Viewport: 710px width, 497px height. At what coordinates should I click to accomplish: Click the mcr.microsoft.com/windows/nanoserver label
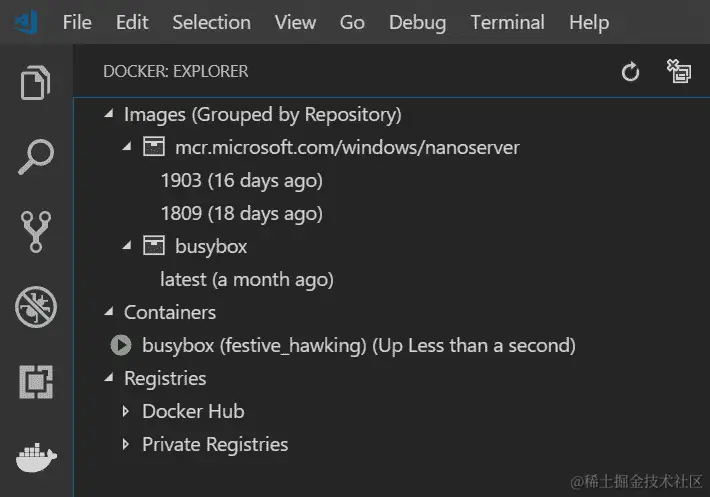(347, 148)
